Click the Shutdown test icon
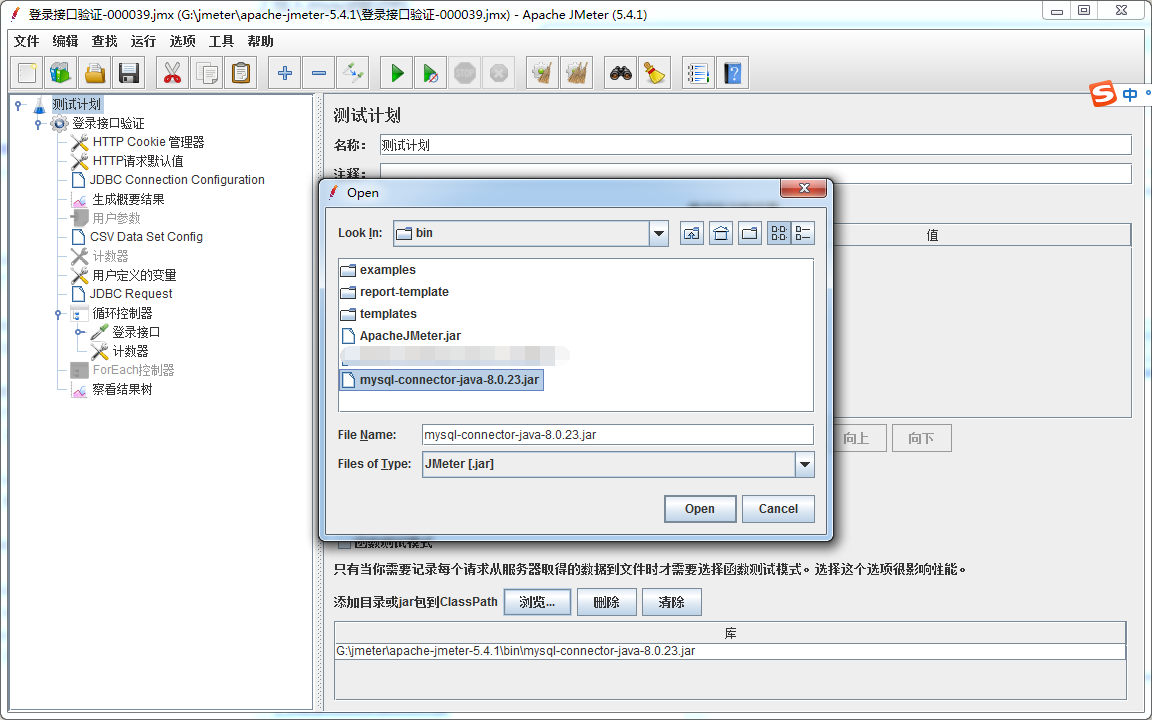This screenshot has height=720, width=1152. (x=498, y=73)
